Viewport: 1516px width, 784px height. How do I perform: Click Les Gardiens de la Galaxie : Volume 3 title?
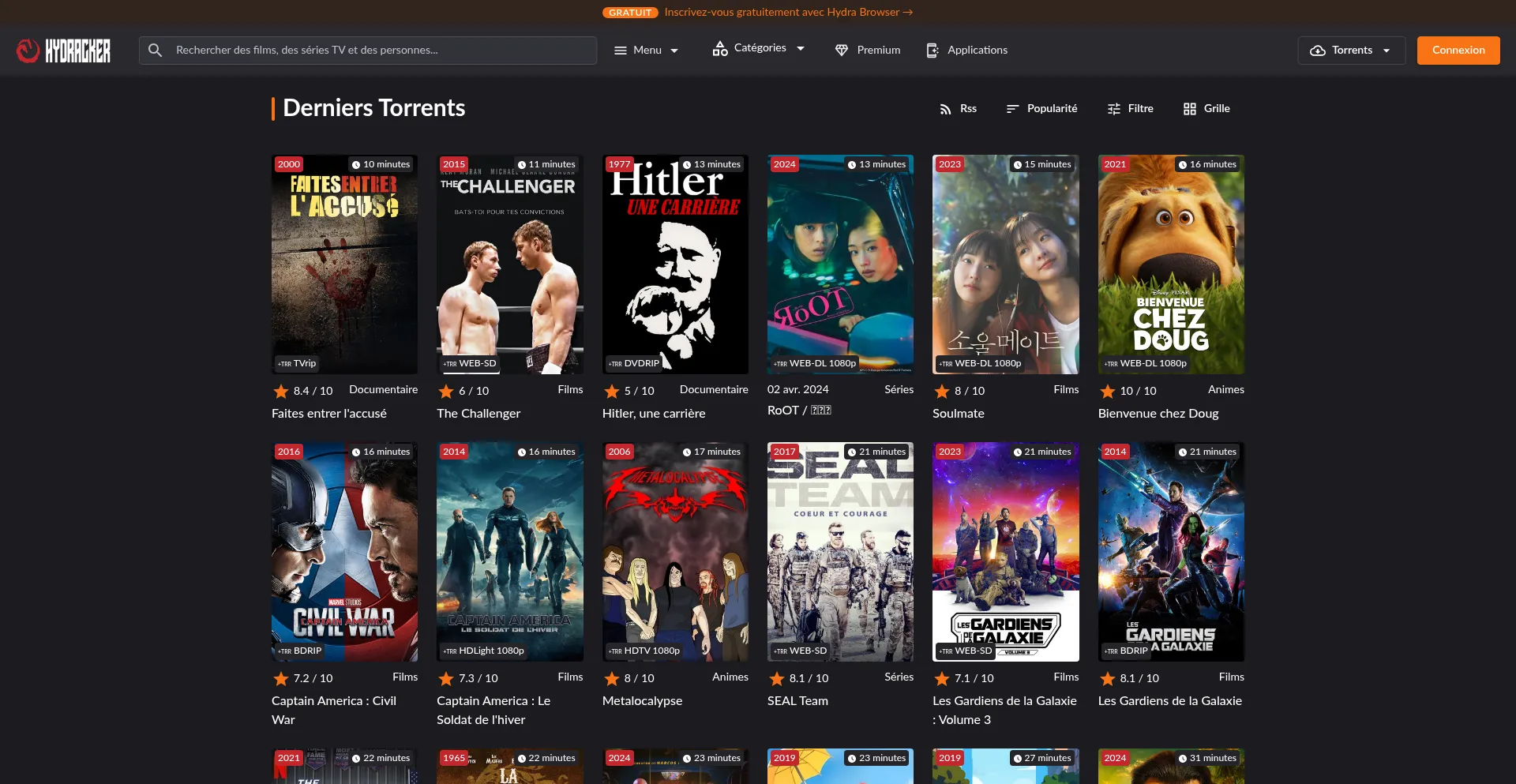pyautogui.click(x=1004, y=711)
